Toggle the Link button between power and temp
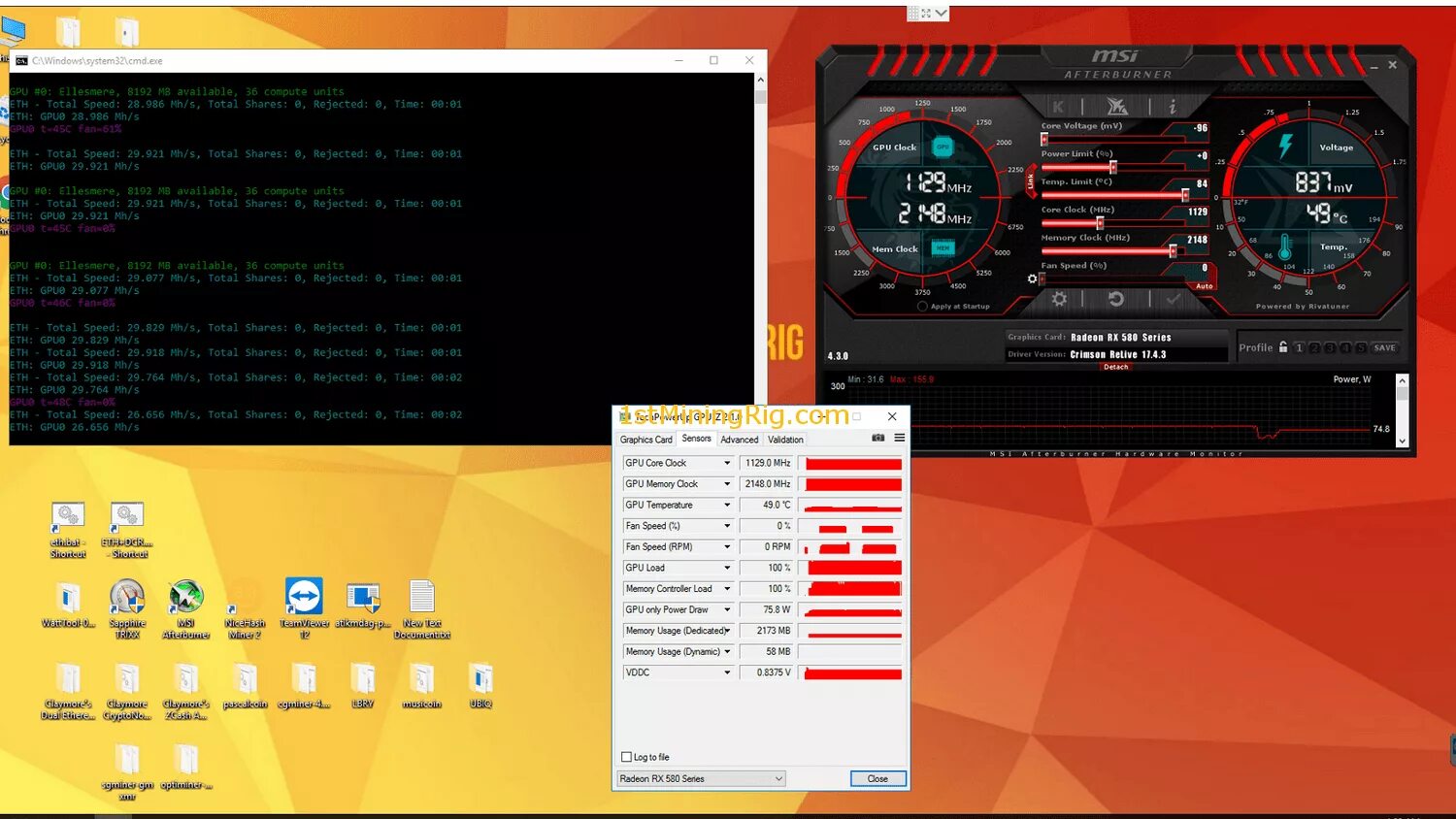Viewport: 1456px width, 819px height. pyautogui.click(x=1031, y=180)
